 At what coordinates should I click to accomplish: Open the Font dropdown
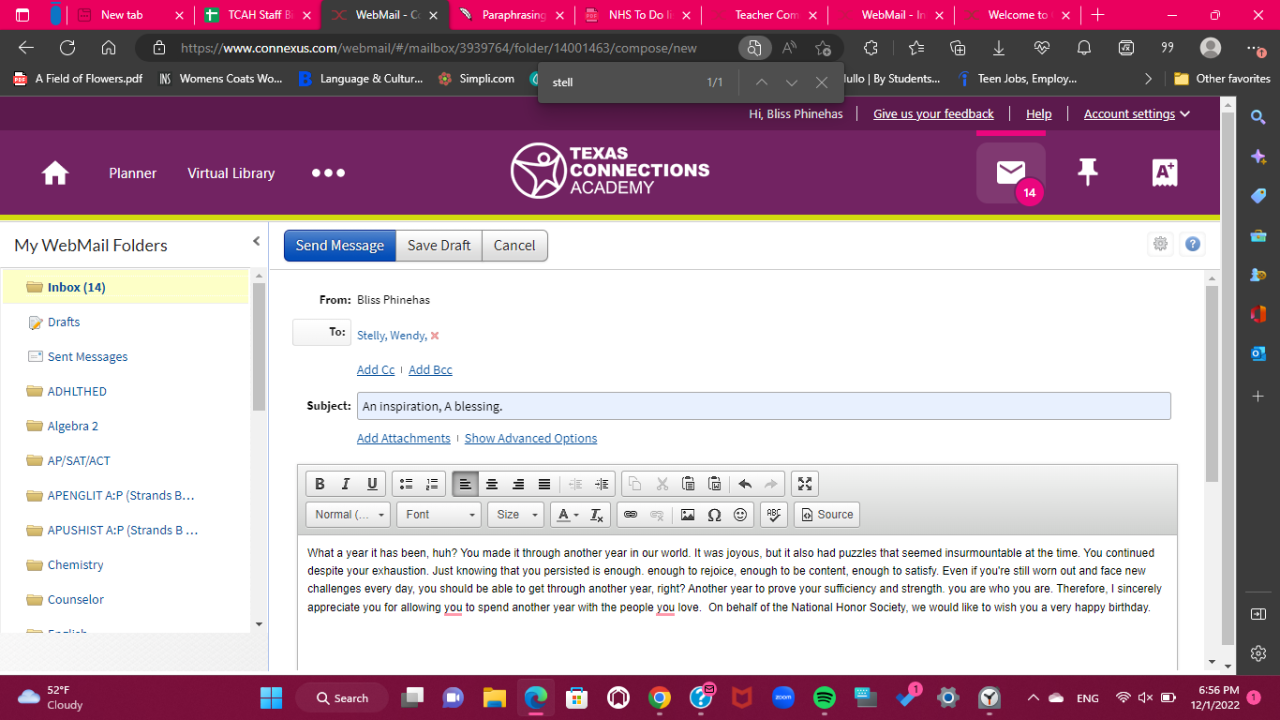[x=439, y=514]
